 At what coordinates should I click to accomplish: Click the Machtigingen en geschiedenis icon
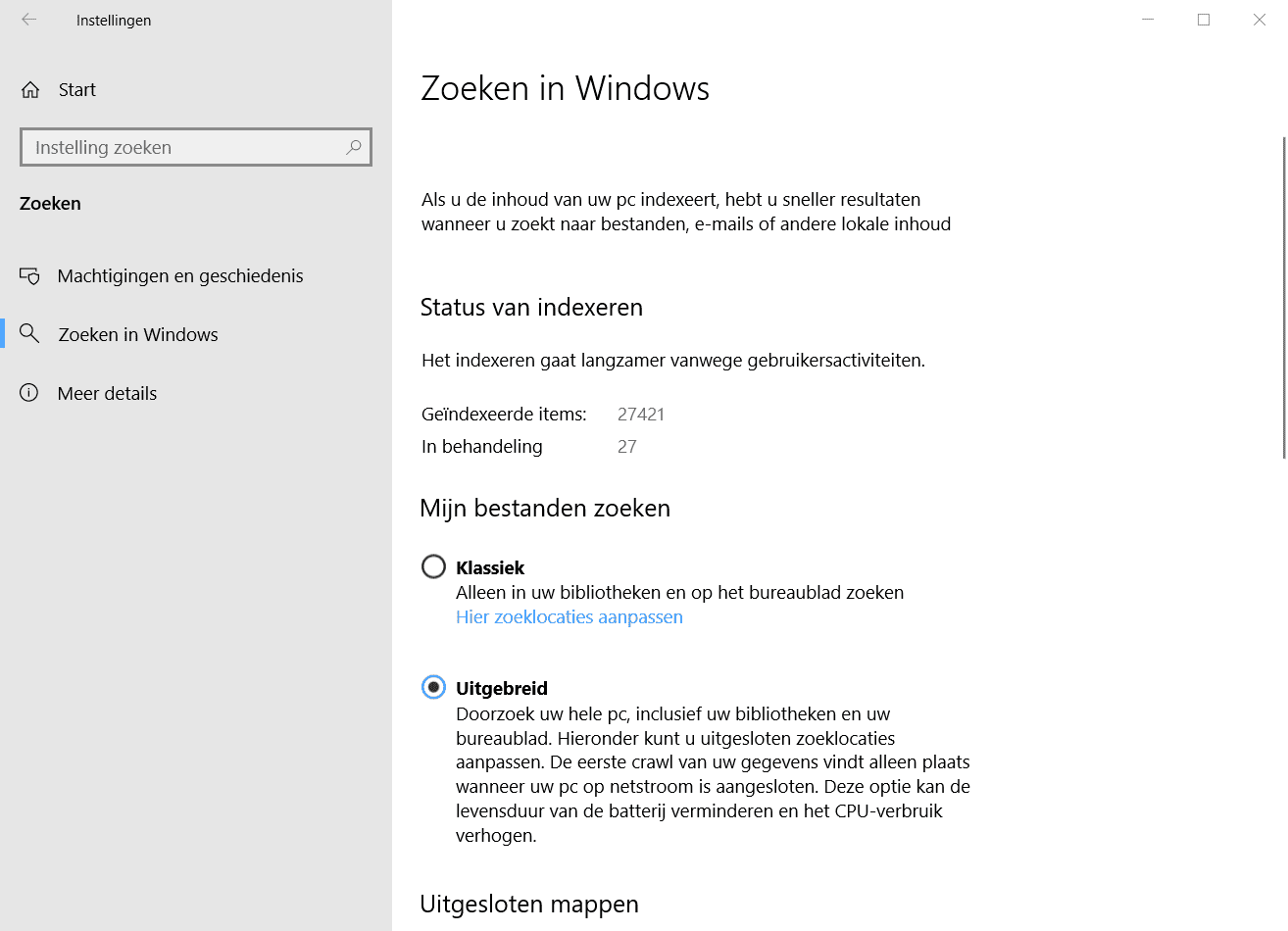pyautogui.click(x=30, y=276)
